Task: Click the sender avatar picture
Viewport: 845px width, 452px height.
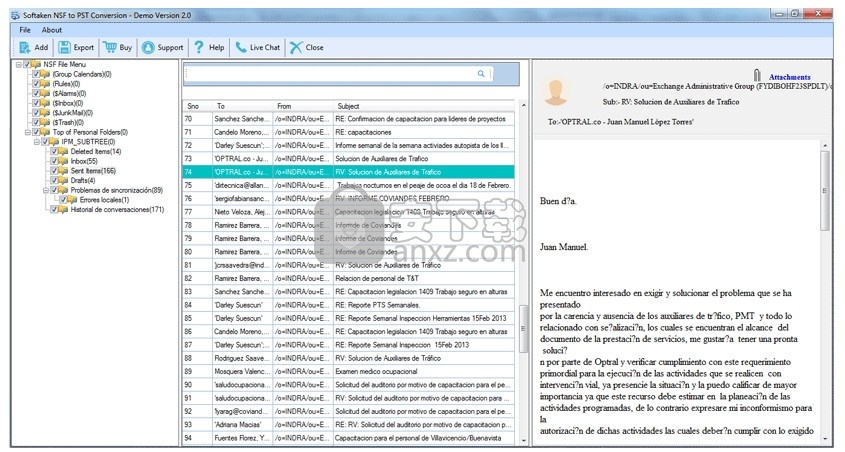Action: coord(556,92)
